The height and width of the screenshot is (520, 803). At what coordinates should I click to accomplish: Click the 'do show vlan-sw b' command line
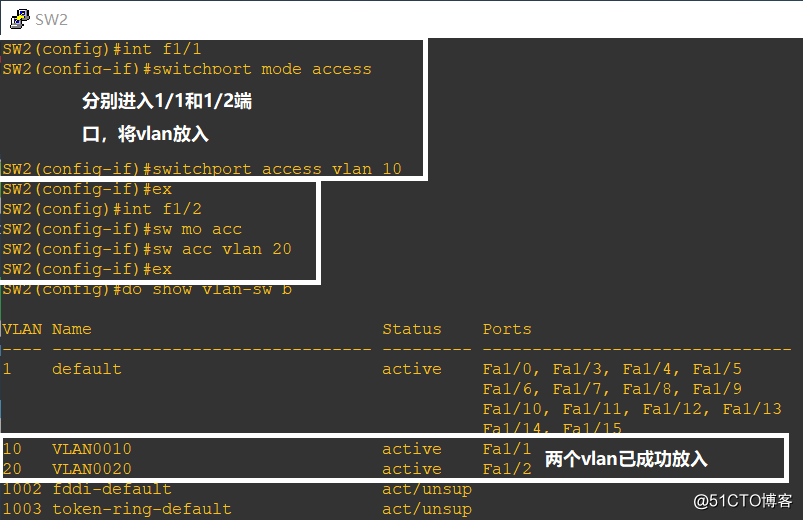click(x=147, y=289)
